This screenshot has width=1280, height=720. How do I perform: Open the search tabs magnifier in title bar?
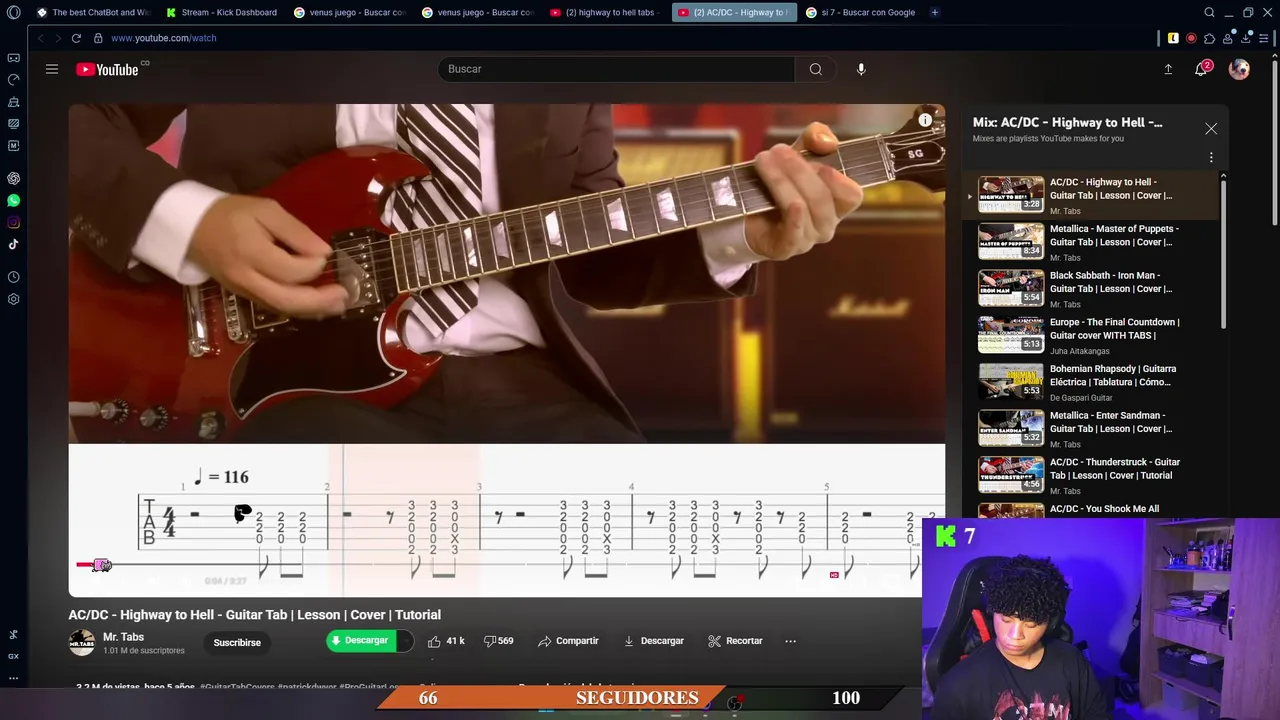pyautogui.click(x=1209, y=12)
